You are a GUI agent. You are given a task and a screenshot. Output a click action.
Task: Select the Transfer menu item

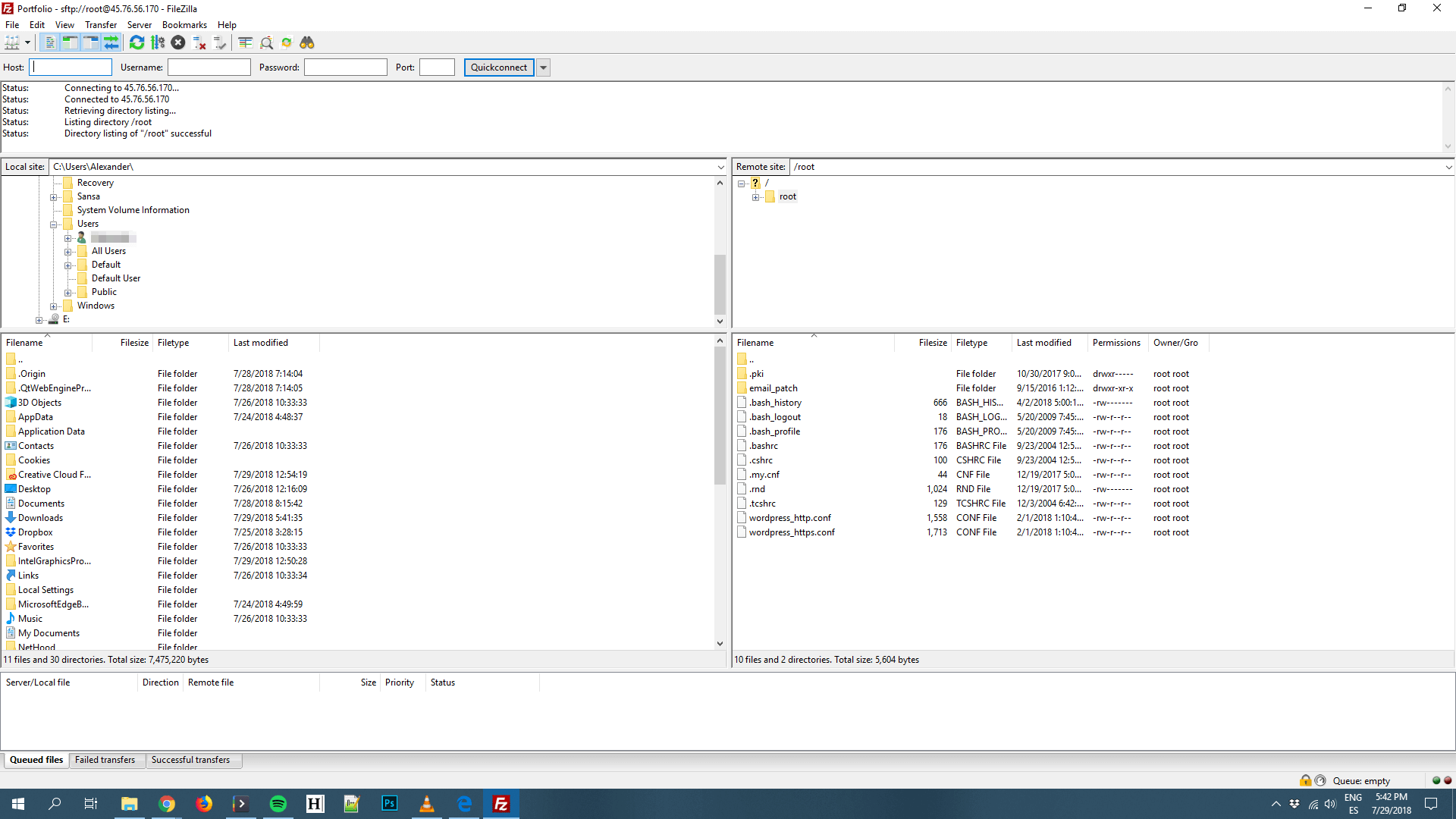coord(99,24)
